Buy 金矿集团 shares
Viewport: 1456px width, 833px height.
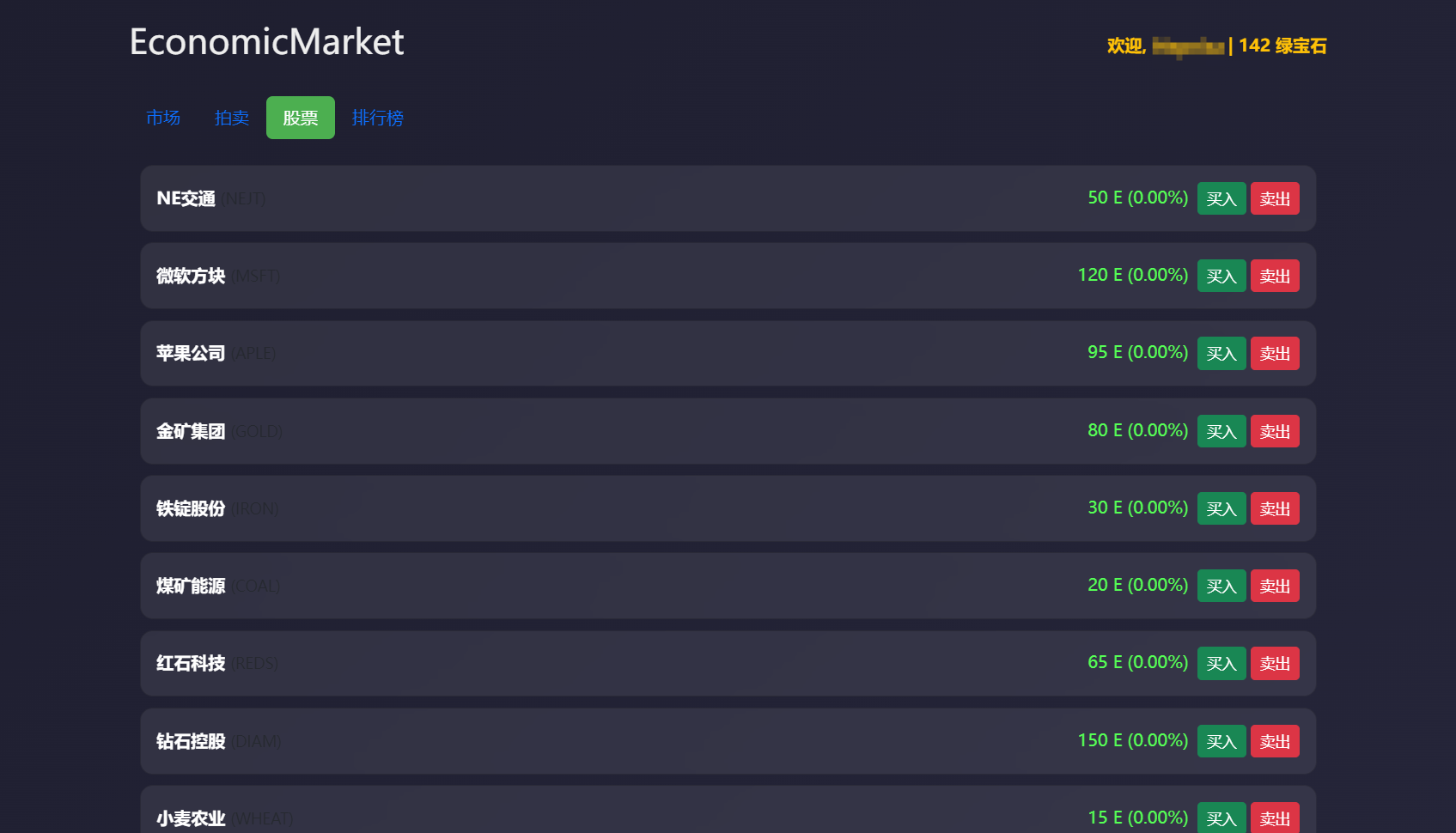(x=1221, y=431)
